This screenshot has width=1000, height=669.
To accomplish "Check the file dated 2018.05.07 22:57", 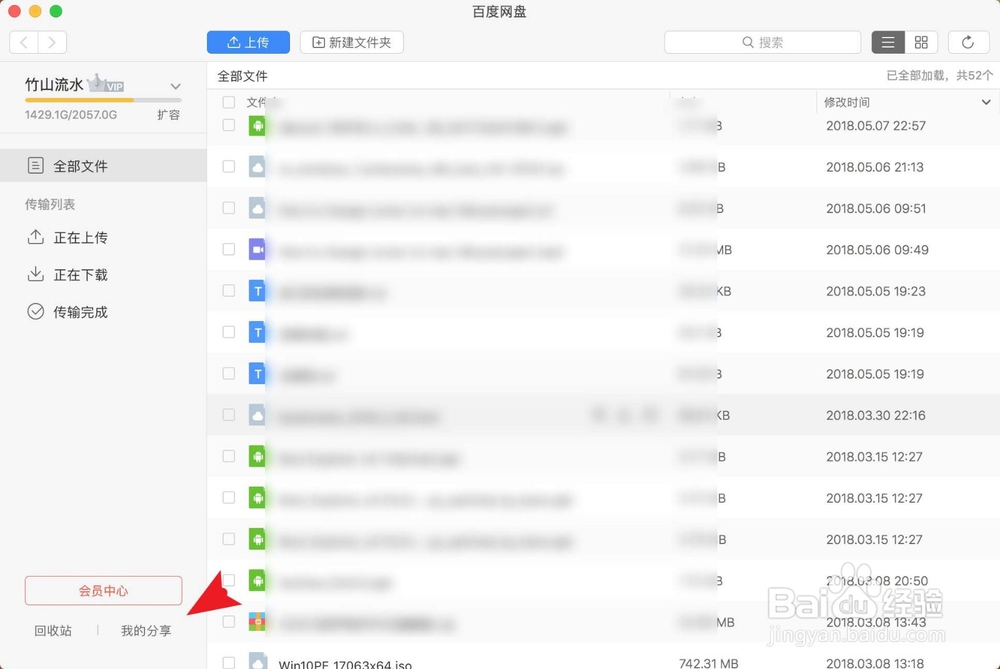I will (x=228, y=125).
